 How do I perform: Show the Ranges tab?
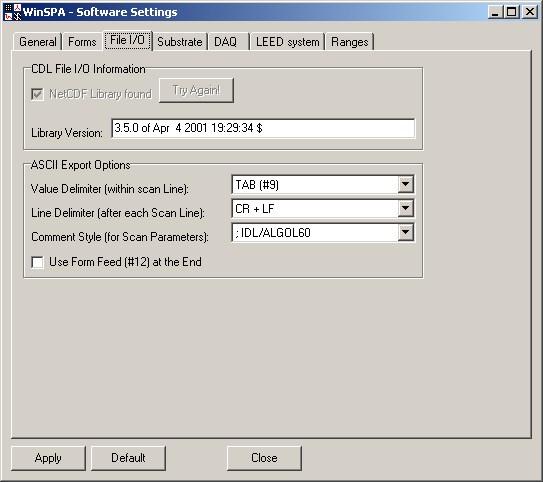click(349, 42)
